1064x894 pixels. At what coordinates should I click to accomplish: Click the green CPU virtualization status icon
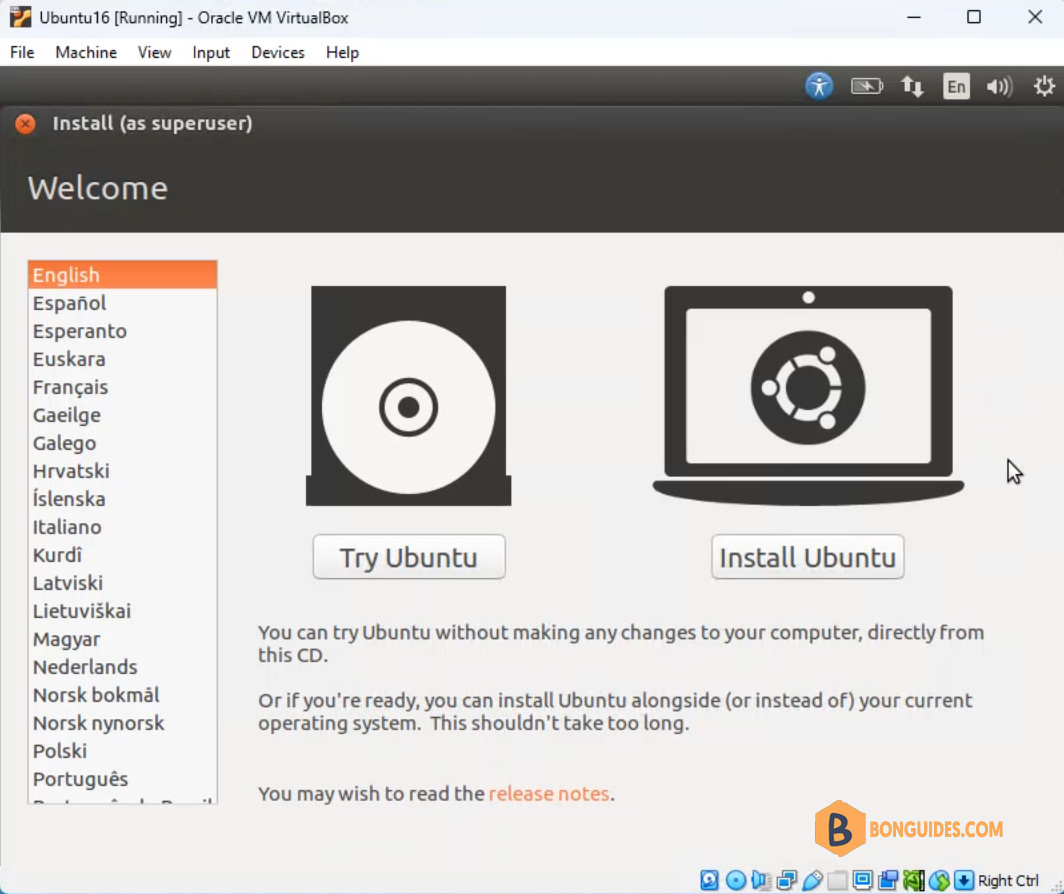pos(913,880)
